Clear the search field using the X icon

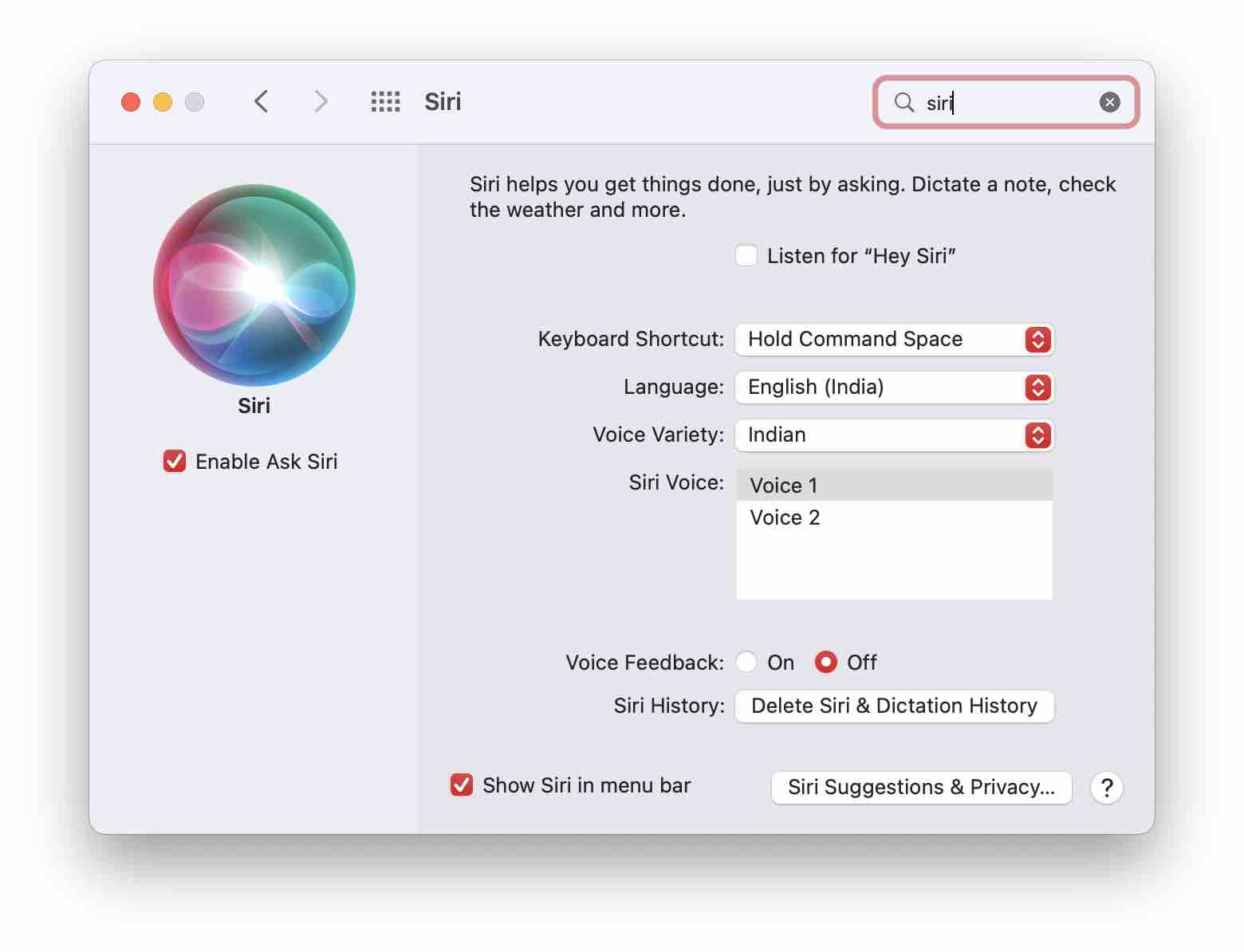[1109, 101]
